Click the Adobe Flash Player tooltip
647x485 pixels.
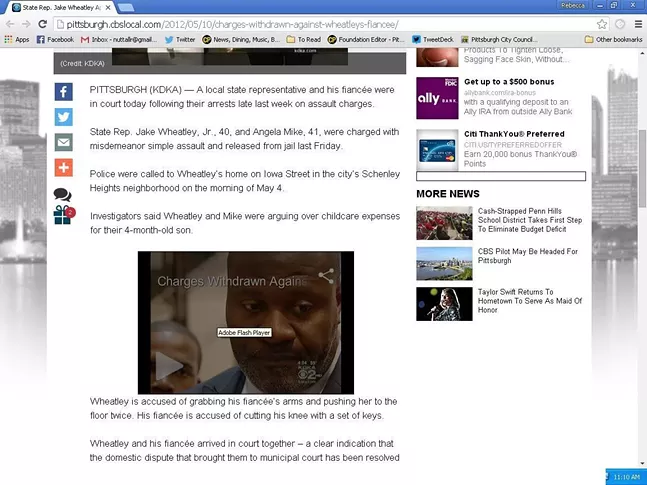244,333
